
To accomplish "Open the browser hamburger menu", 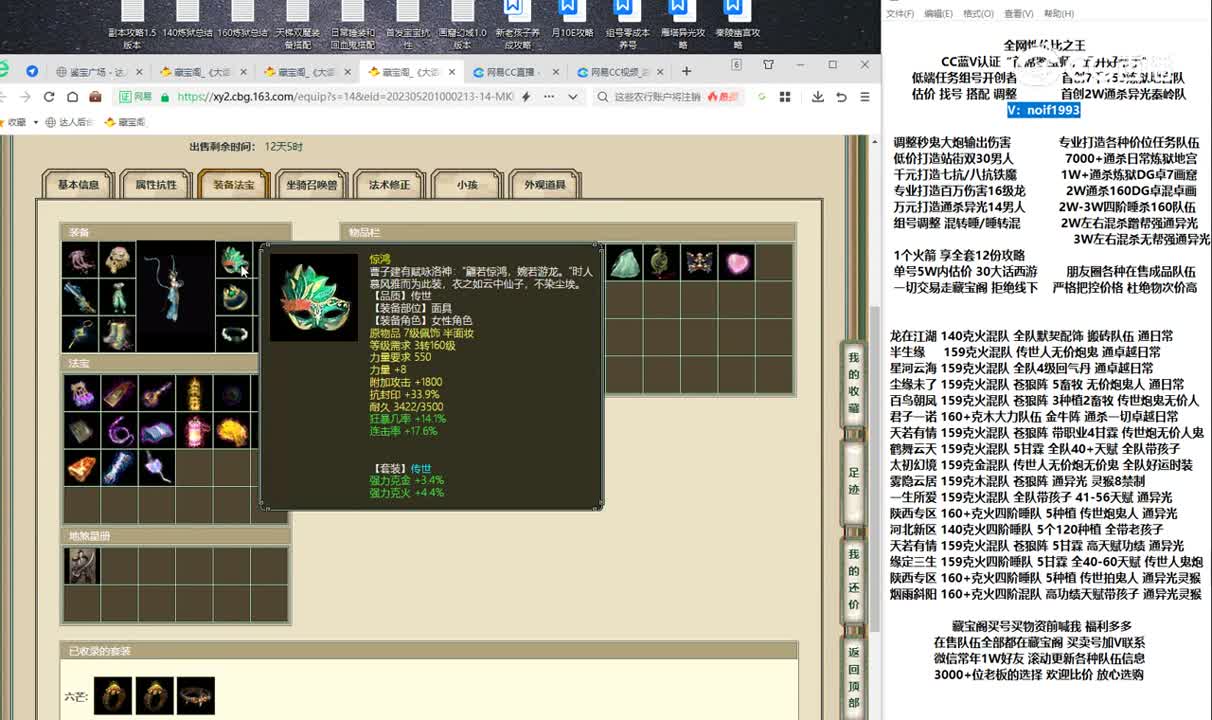I will [x=866, y=97].
